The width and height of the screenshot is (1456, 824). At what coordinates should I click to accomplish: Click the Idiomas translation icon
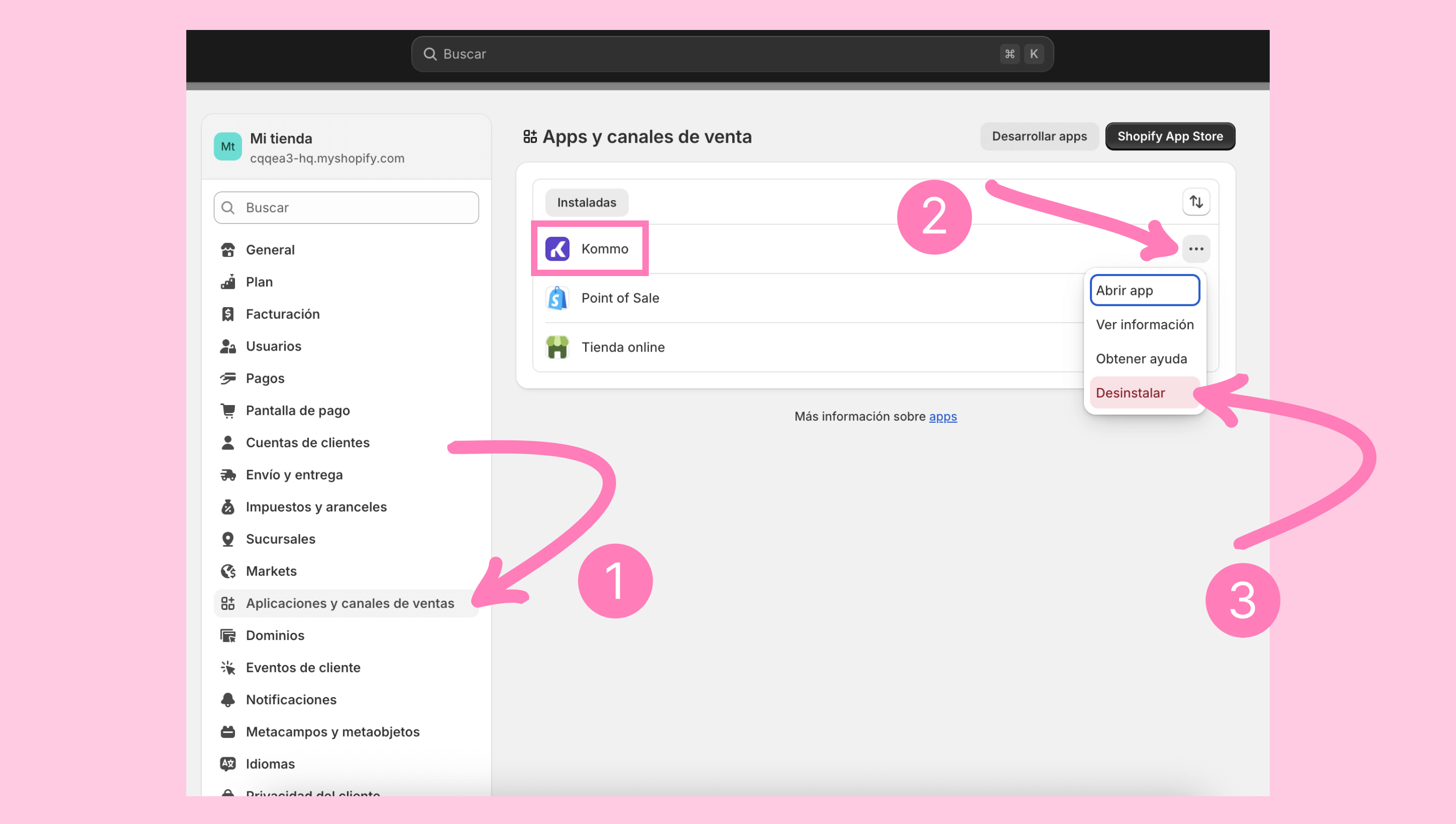tap(227, 764)
